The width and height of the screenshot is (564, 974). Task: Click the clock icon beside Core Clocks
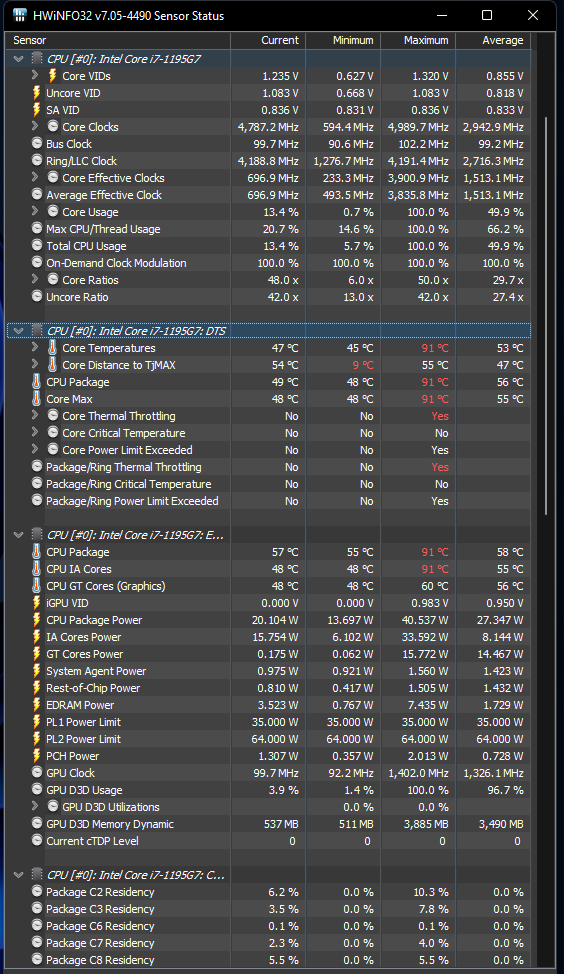[x=53, y=127]
